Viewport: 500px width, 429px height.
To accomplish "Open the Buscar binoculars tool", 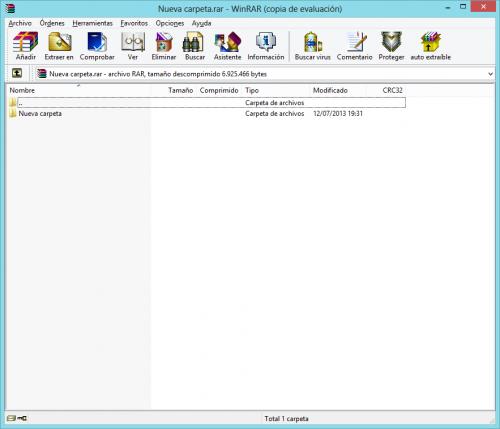I will tap(195, 46).
